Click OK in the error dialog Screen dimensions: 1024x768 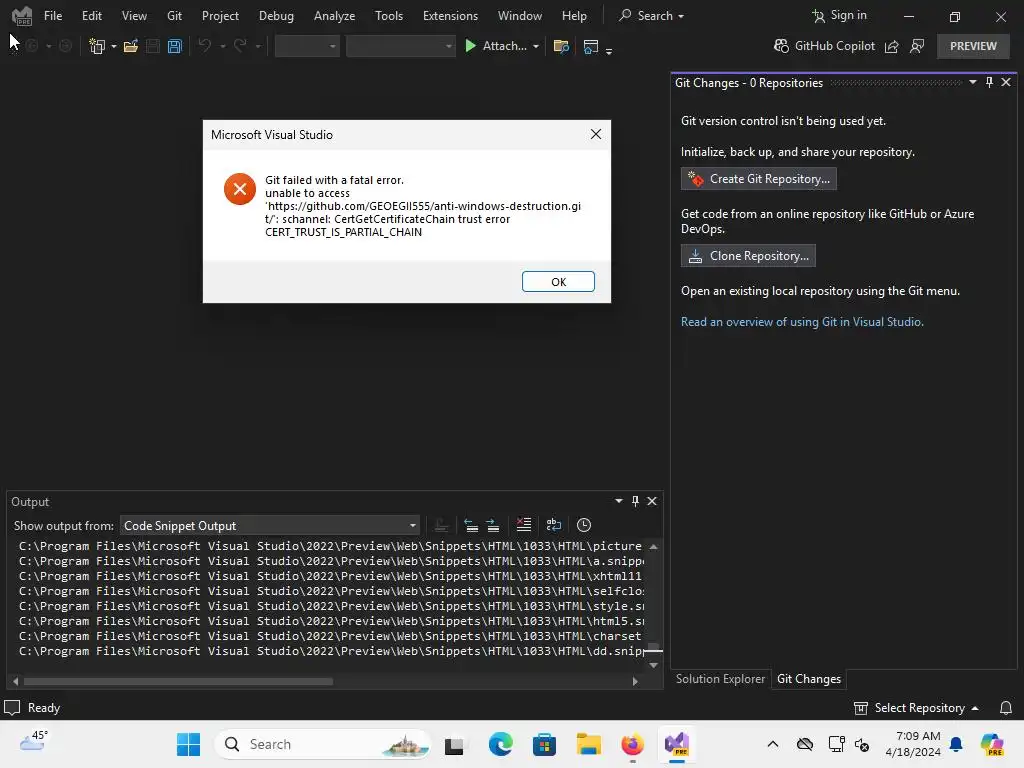click(558, 281)
